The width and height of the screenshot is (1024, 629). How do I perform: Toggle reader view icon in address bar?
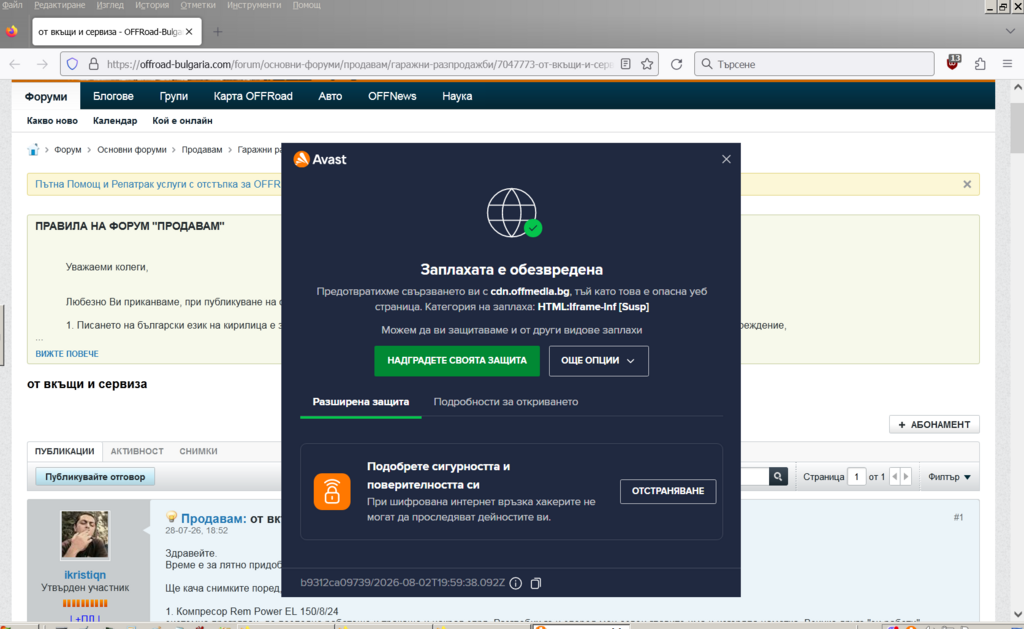click(626, 64)
